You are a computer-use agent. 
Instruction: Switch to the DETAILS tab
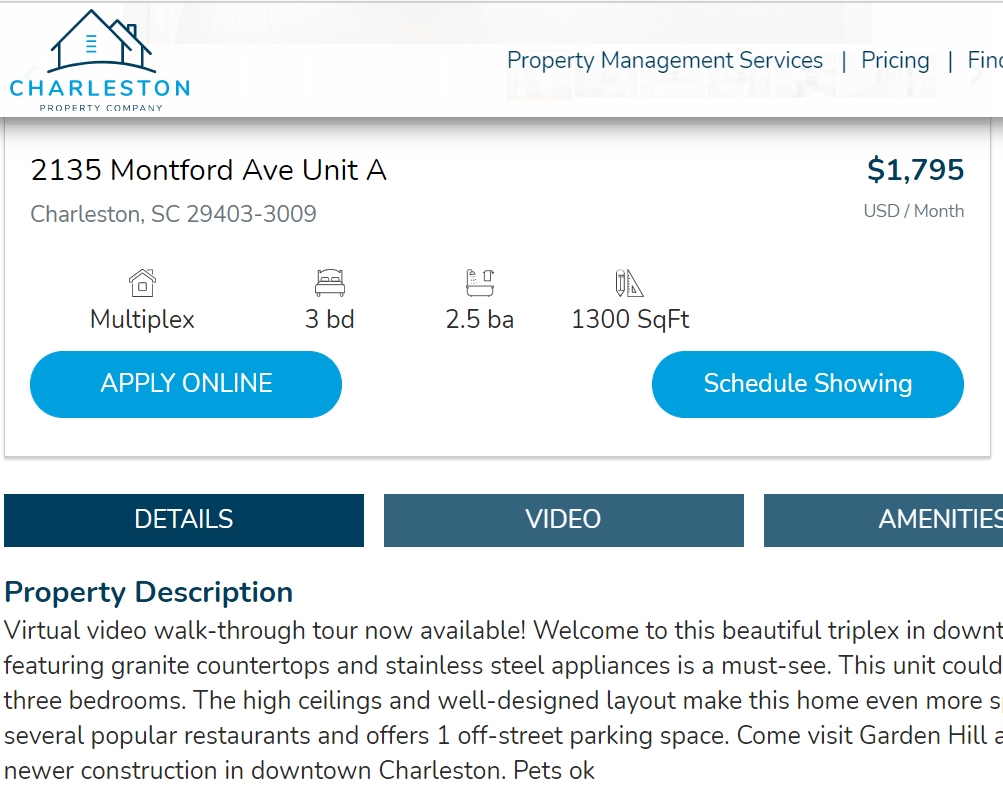click(x=184, y=520)
